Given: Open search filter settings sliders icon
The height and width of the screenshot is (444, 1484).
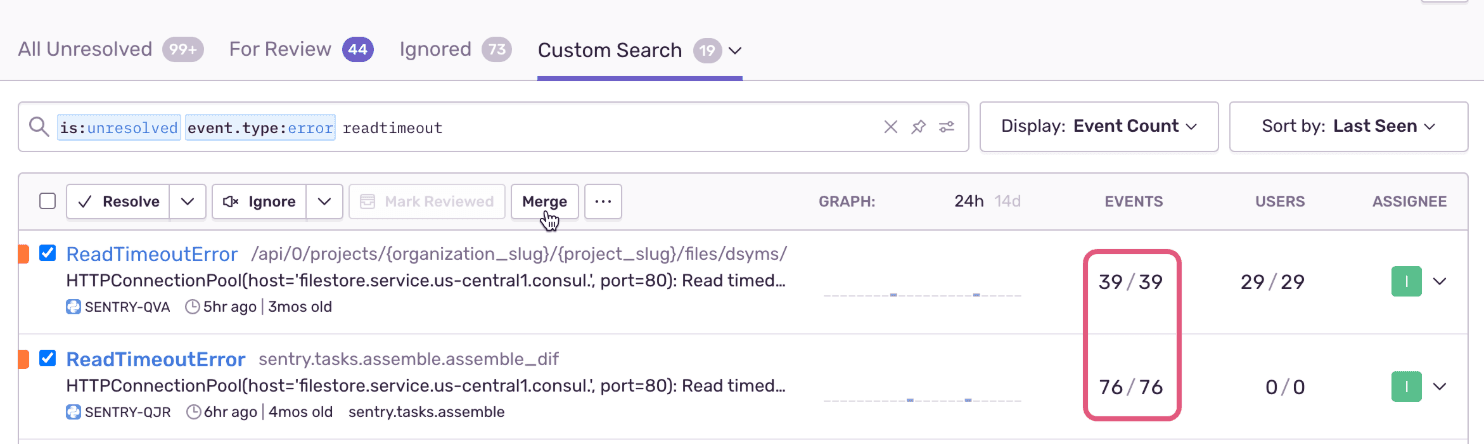Looking at the screenshot, I should click(946, 127).
